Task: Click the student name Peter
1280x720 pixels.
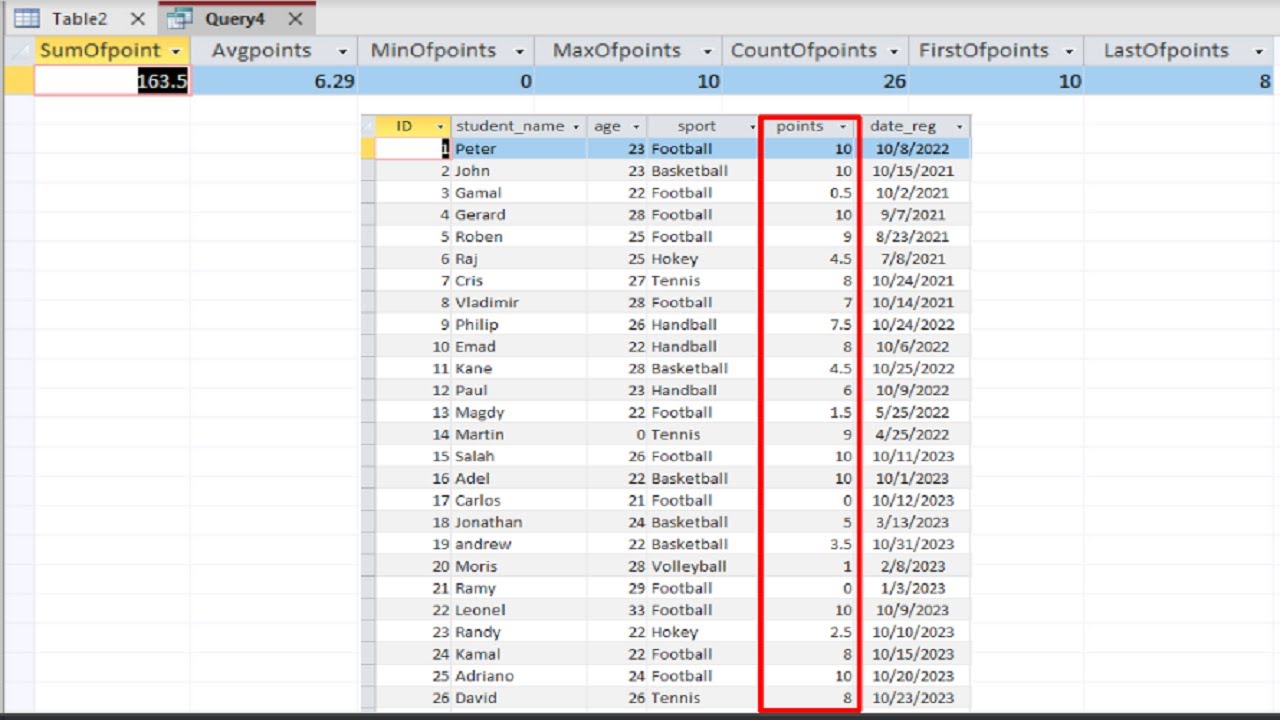Action: coord(475,149)
